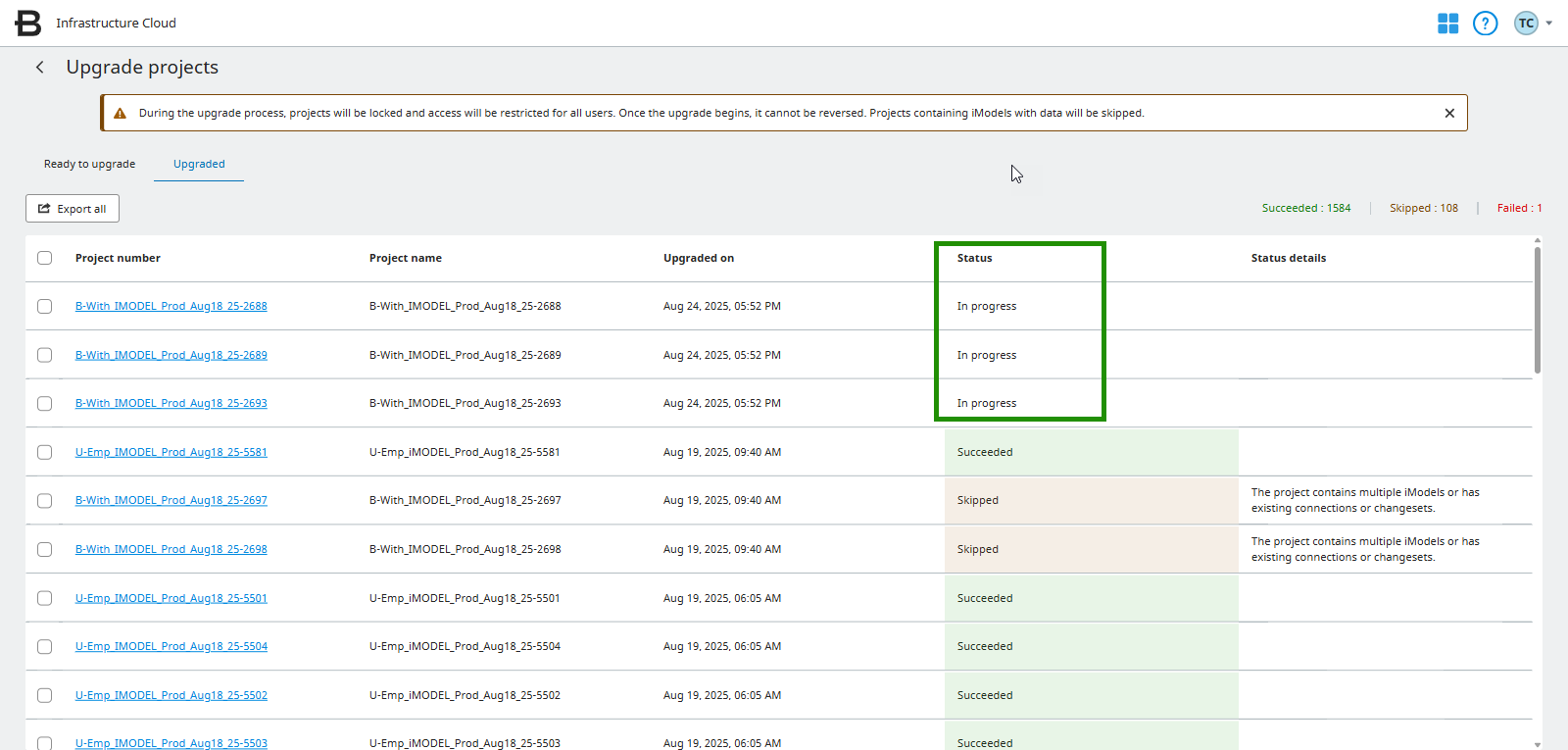Dismiss the upgrade warning banner
The height and width of the screenshot is (750, 1568).
pos(1448,113)
